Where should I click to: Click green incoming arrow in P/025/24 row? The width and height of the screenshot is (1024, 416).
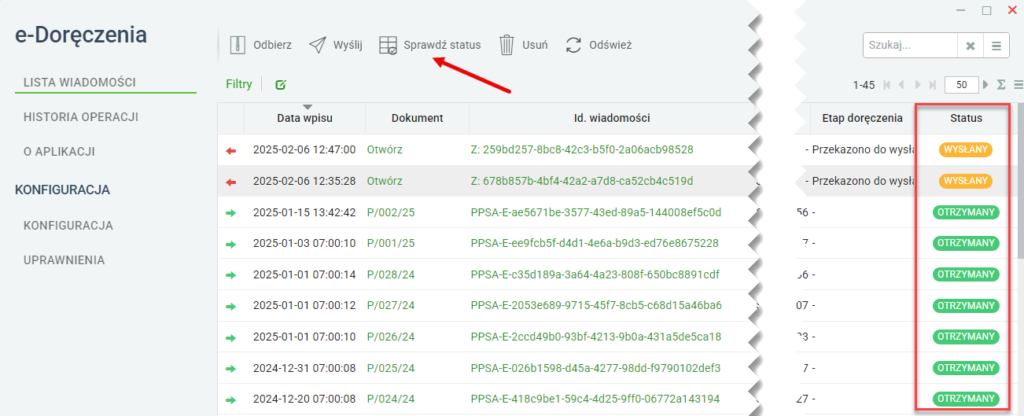[x=230, y=369]
